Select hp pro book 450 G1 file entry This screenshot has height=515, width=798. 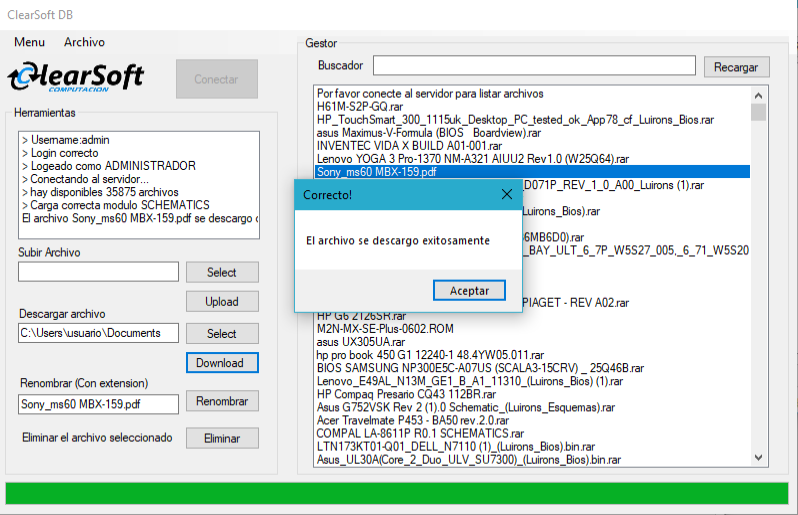430,355
